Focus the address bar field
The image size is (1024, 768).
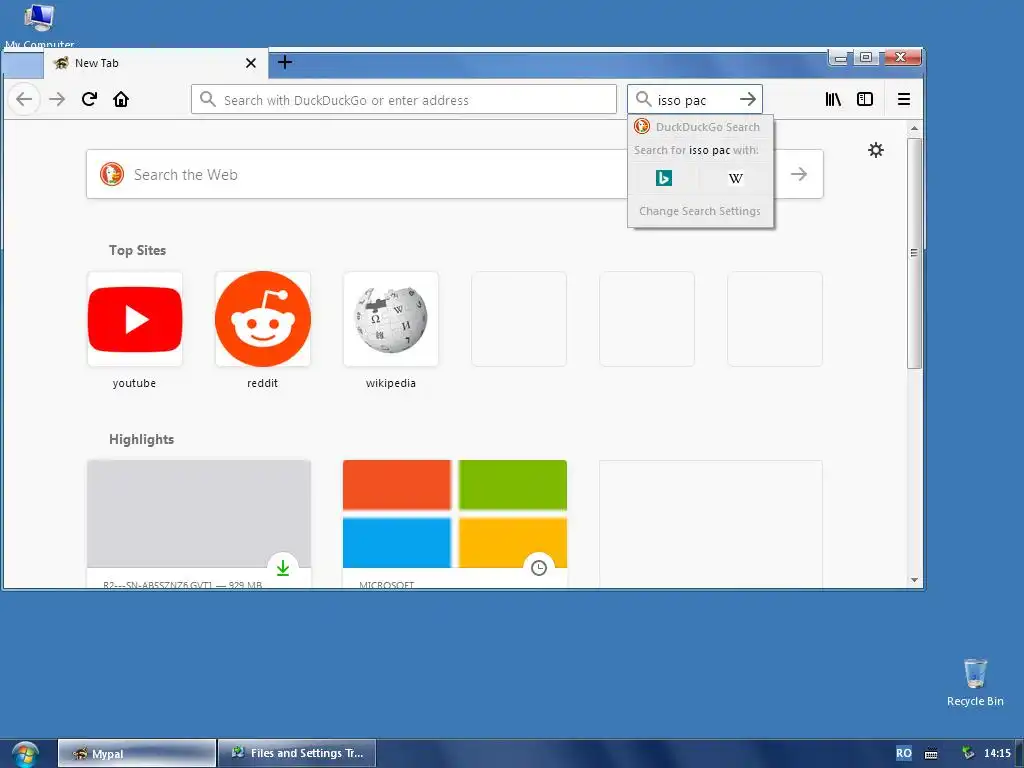point(404,99)
